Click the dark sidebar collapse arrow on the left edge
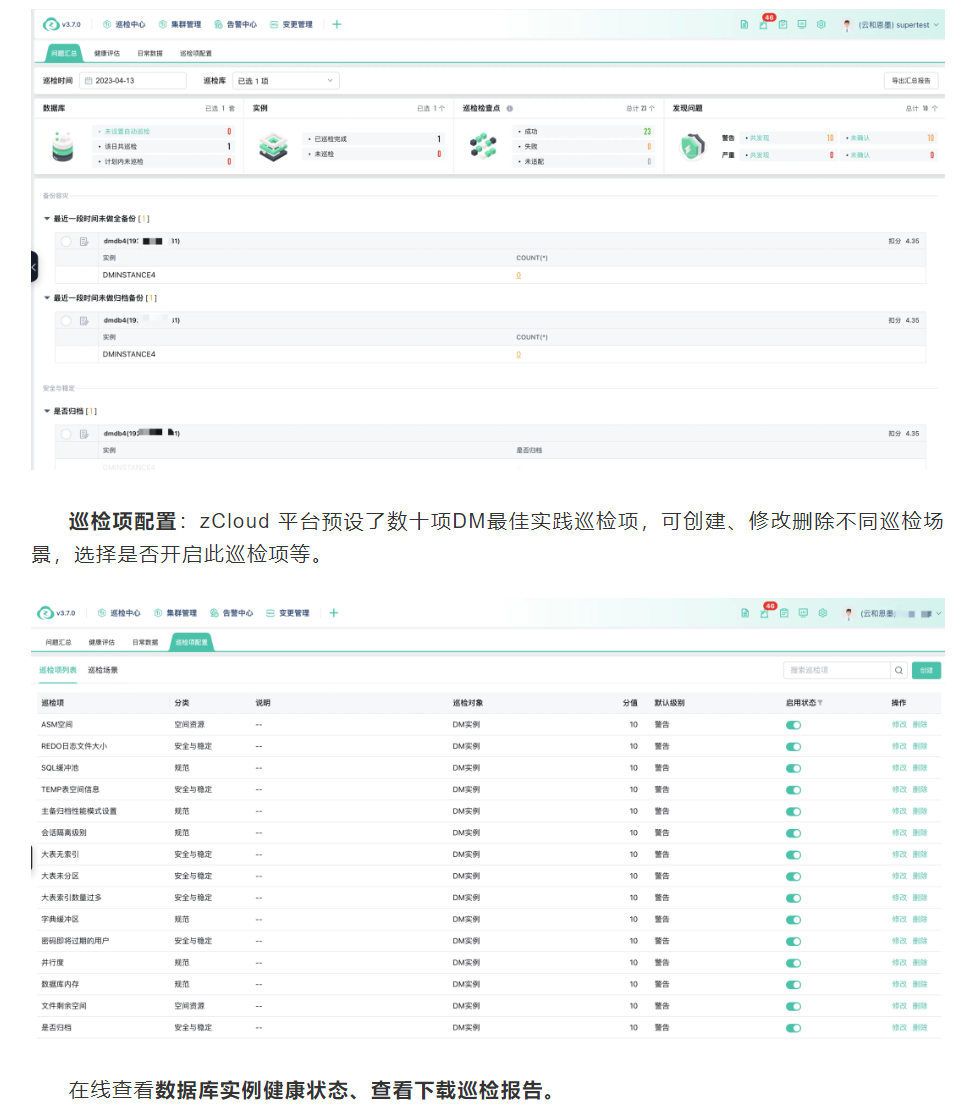The image size is (979, 1114). tap(34, 267)
